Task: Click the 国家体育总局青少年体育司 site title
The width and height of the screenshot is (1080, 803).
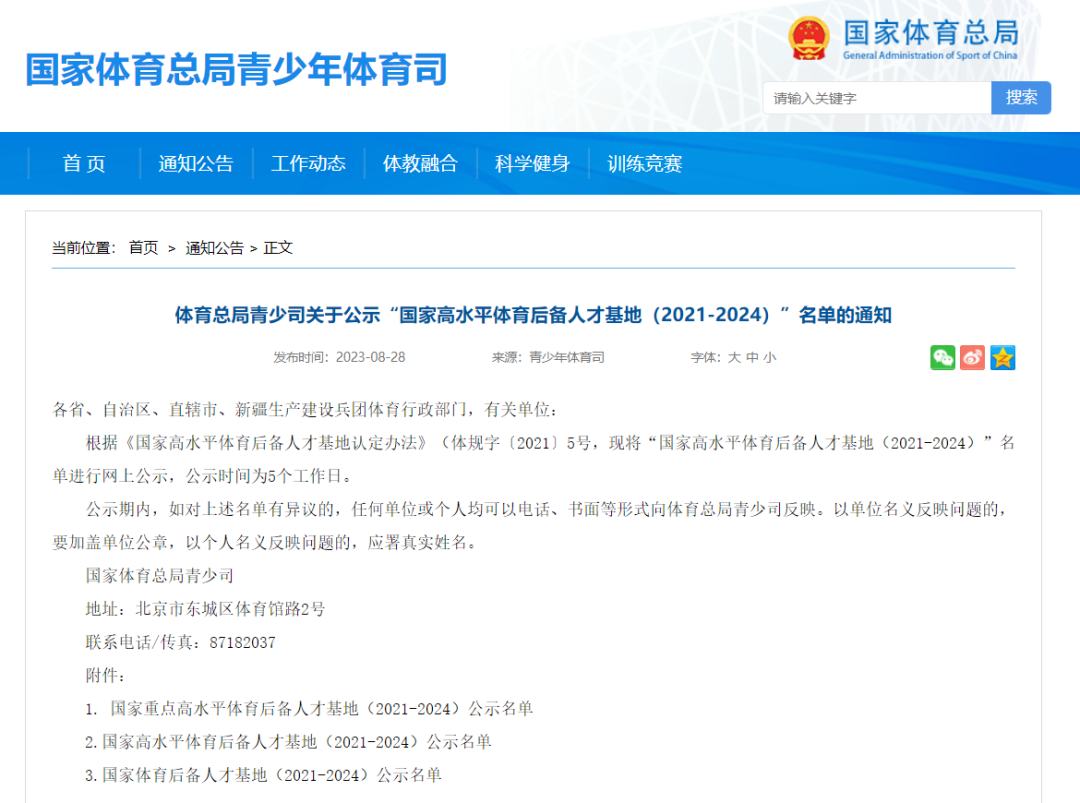Action: pos(237,70)
